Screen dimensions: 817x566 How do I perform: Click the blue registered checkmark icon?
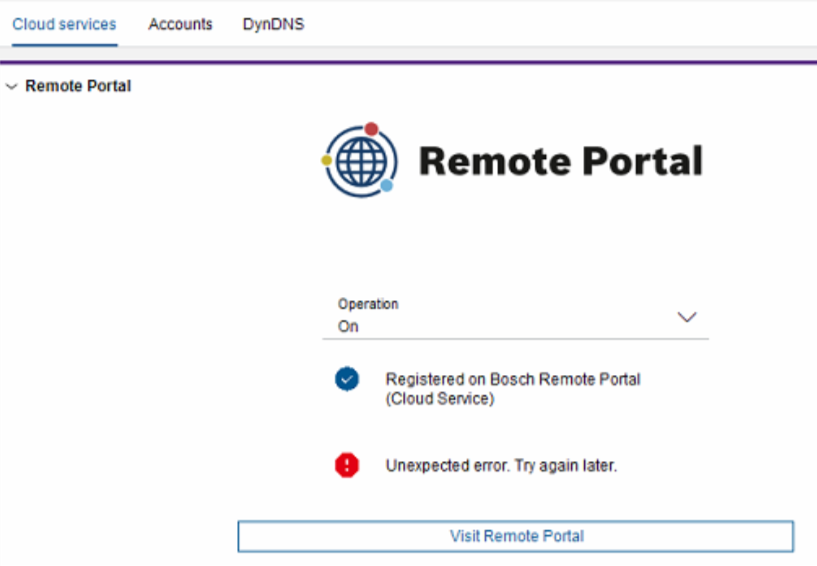(347, 379)
